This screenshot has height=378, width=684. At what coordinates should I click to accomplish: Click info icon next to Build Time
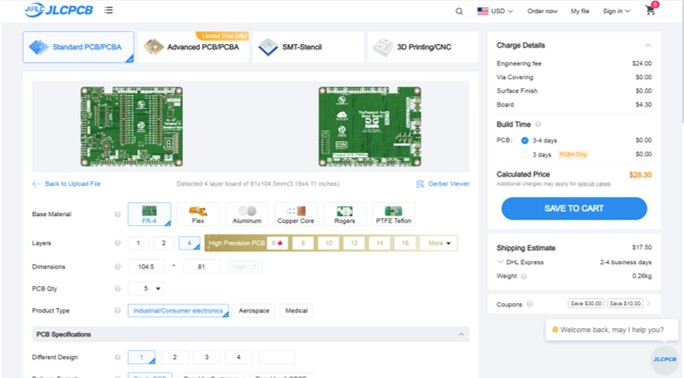click(x=538, y=124)
